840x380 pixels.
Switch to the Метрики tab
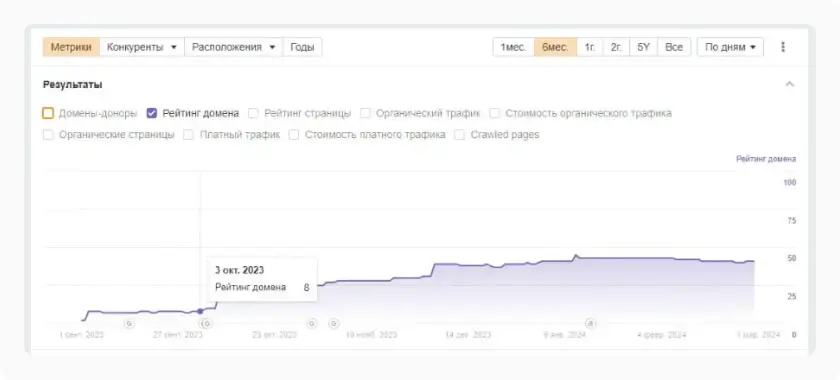tap(71, 47)
